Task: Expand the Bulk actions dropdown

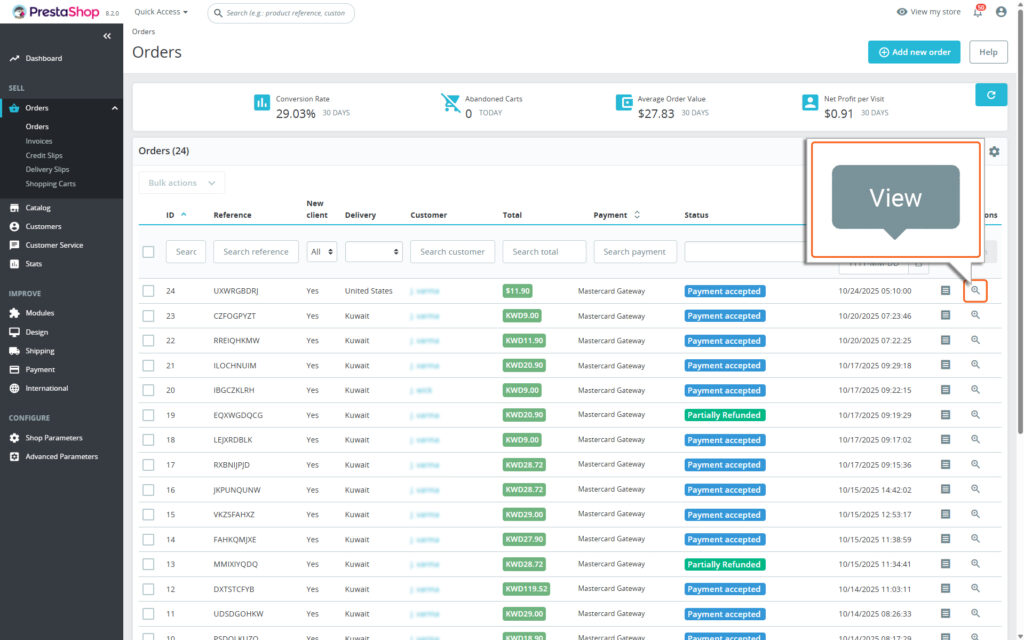Action: tap(181, 183)
